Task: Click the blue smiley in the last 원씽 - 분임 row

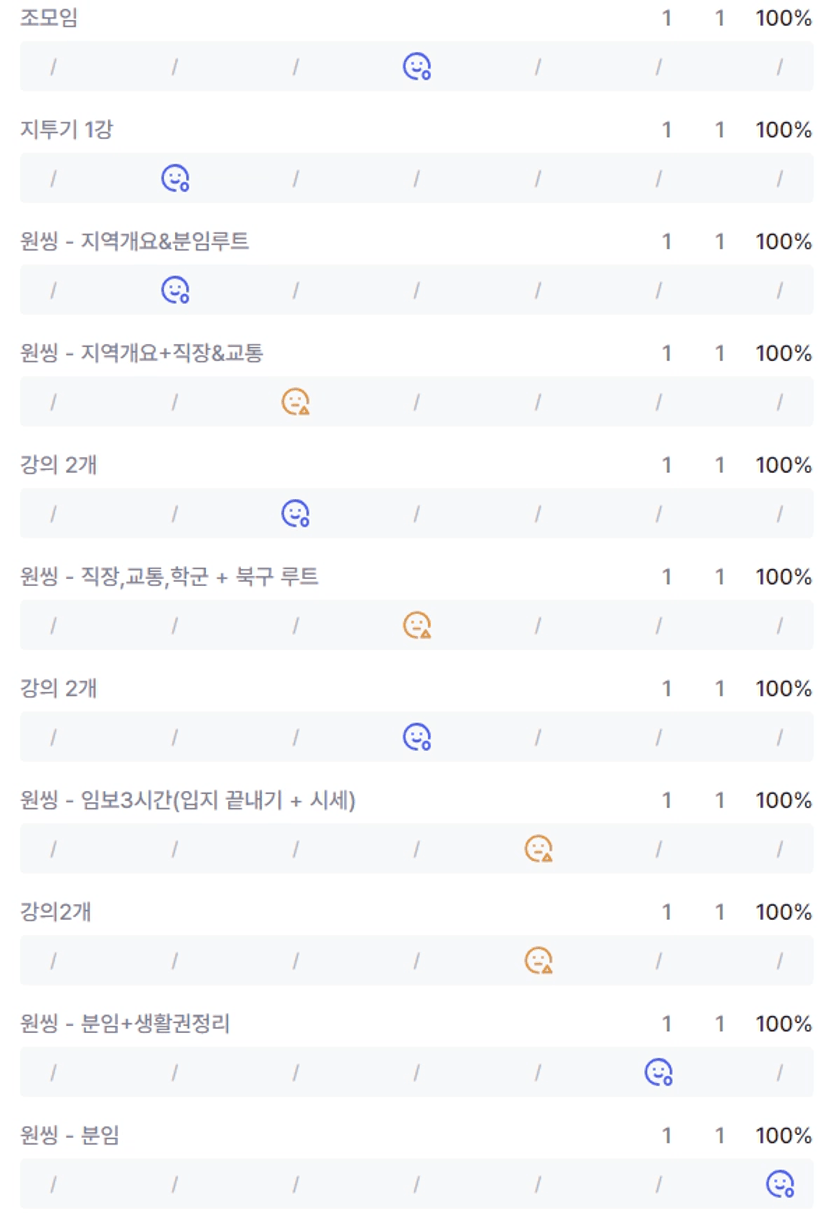Action: [779, 1185]
